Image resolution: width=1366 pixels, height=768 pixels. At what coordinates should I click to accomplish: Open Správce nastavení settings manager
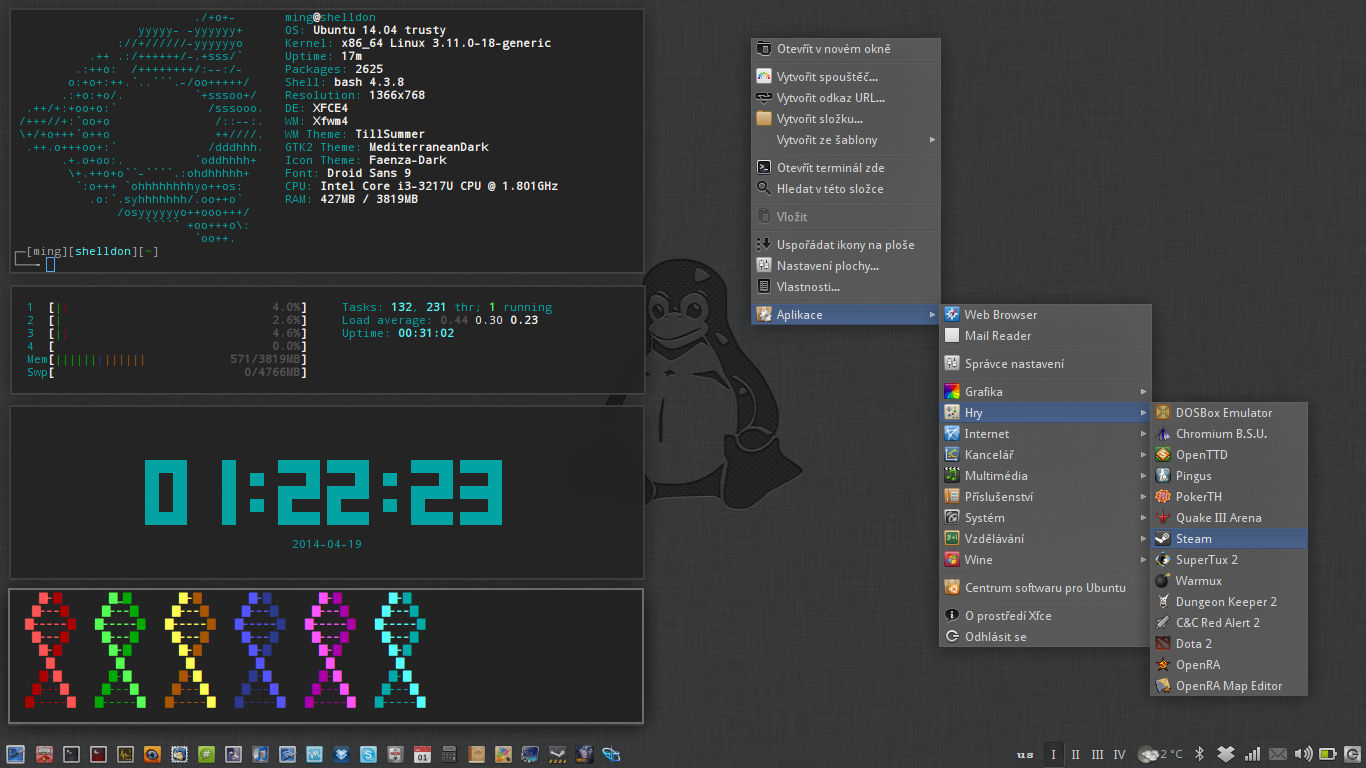pos(1046,363)
